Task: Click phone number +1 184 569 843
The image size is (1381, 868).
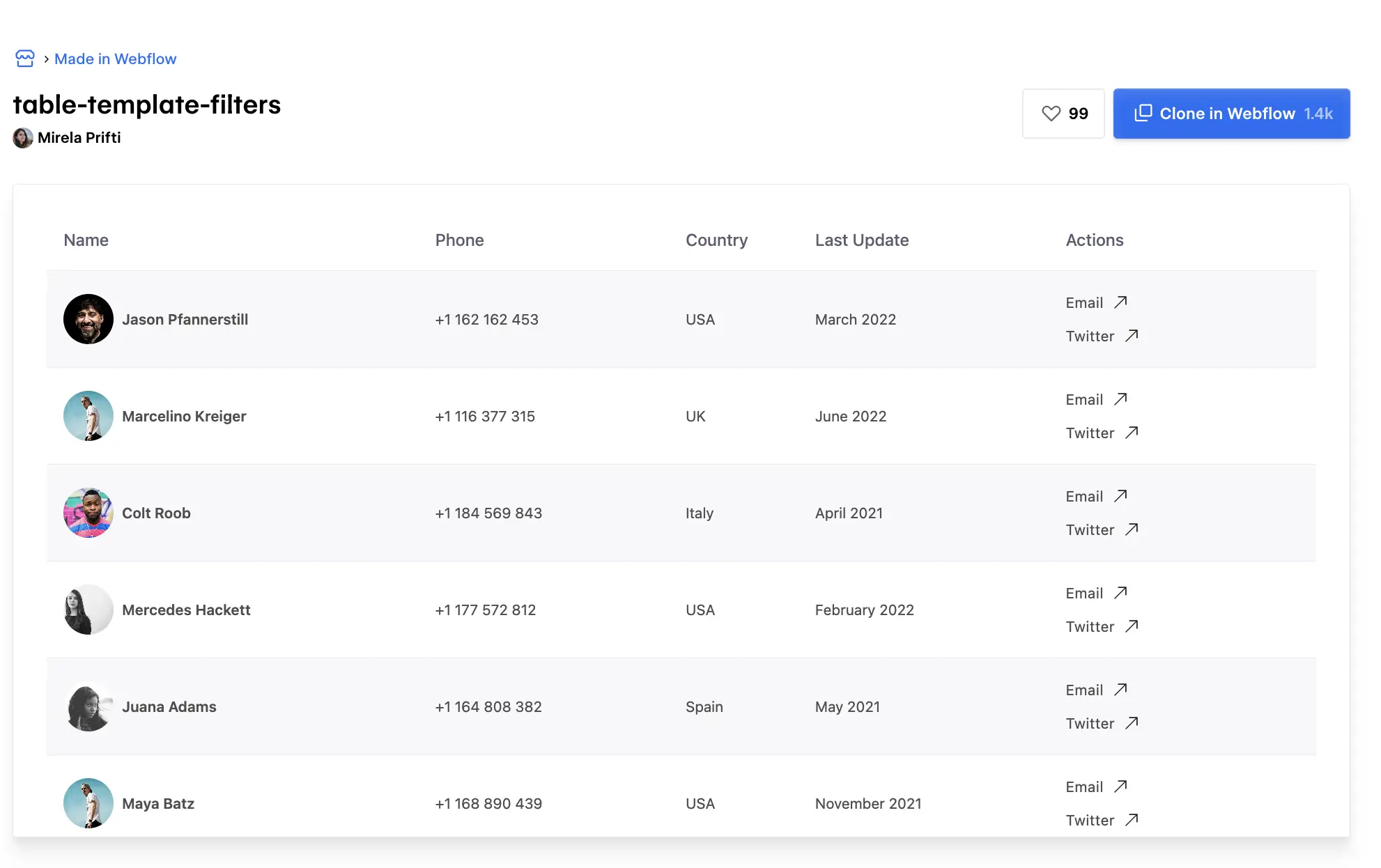Action: pyautogui.click(x=488, y=513)
